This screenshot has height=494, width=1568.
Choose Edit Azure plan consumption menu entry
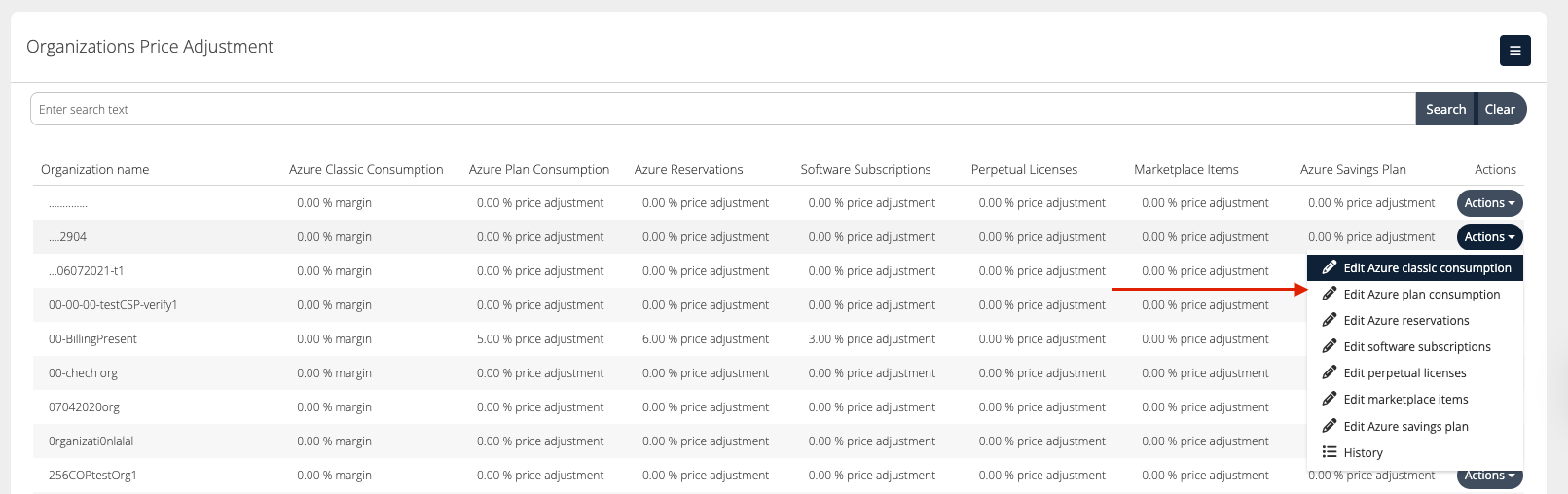pyautogui.click(x=1415, y=294)
